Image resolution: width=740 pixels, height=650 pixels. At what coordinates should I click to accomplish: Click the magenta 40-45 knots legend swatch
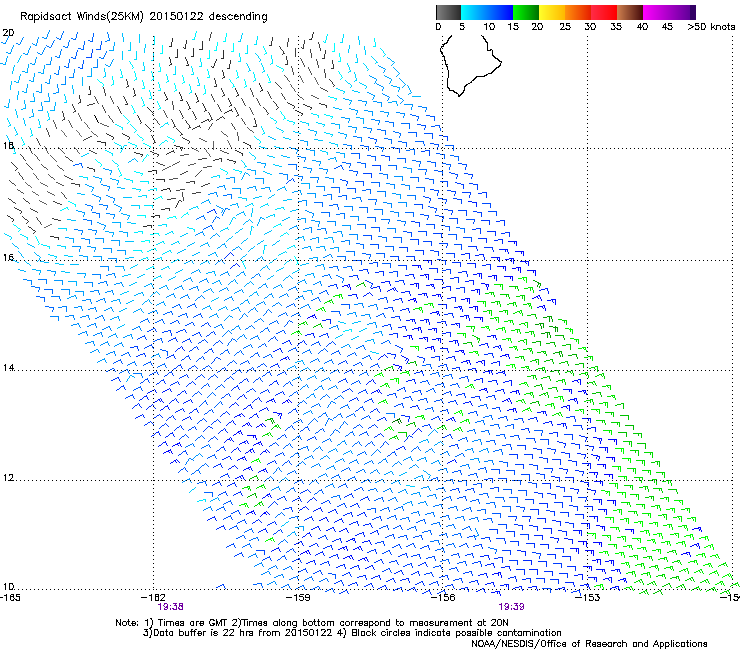[656, 12]
